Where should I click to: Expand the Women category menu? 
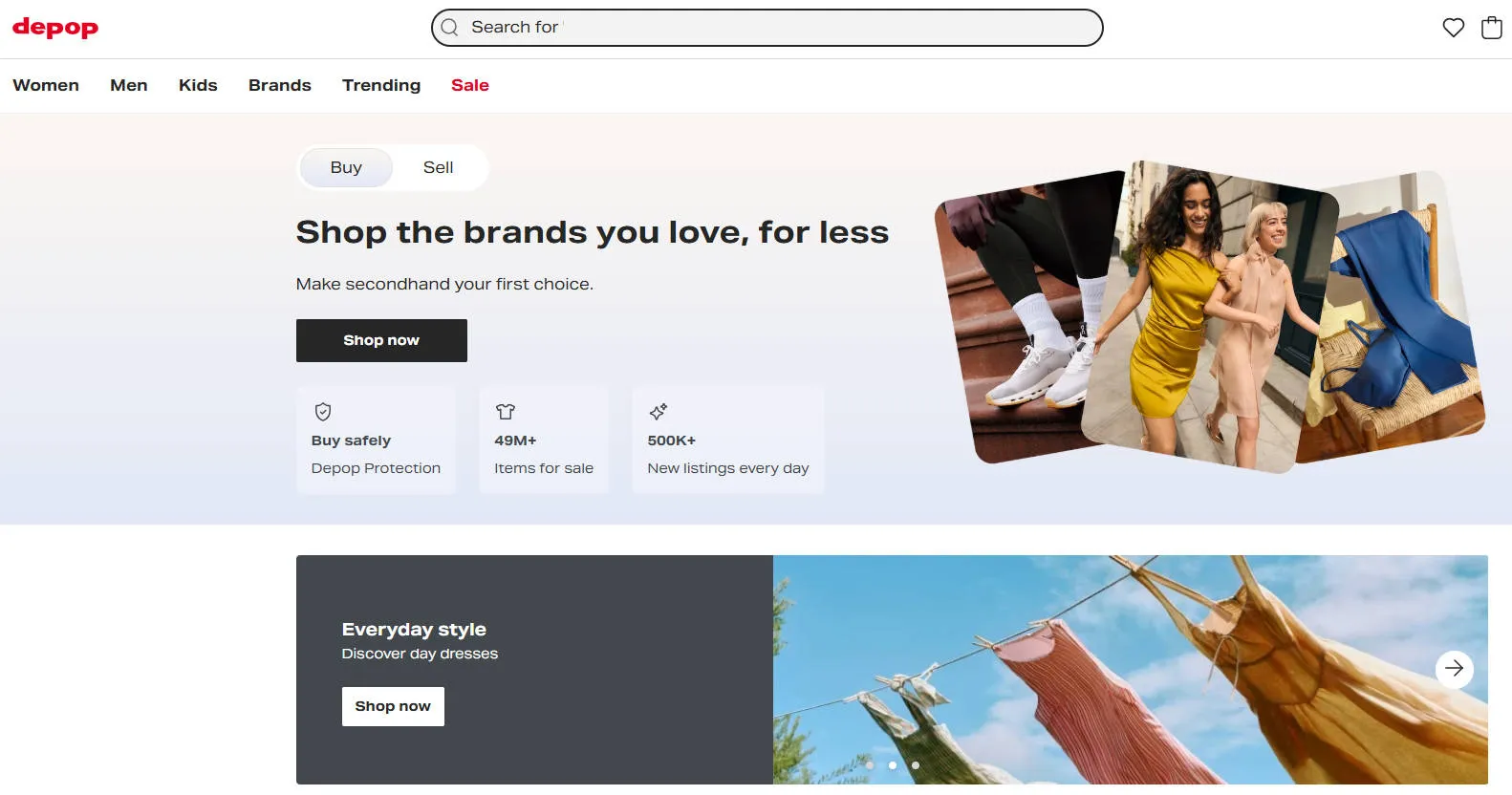pos(46,85)
